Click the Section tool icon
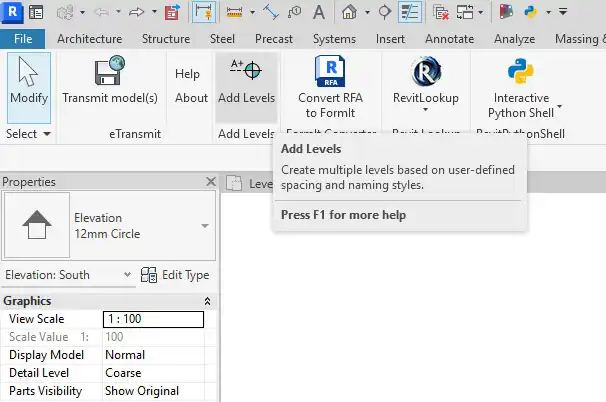Image resolution: width=606 pixels, height=402 pixels. pos(385,12)
